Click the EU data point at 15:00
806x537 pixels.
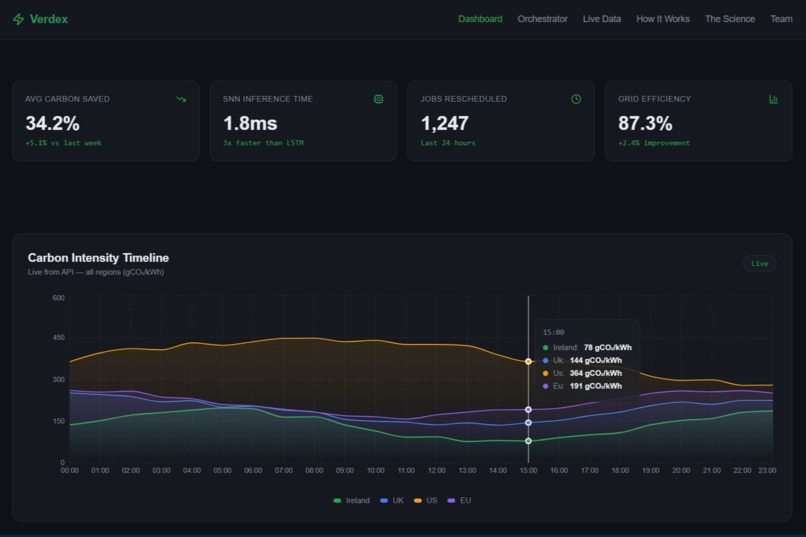[x=528, y=410]
